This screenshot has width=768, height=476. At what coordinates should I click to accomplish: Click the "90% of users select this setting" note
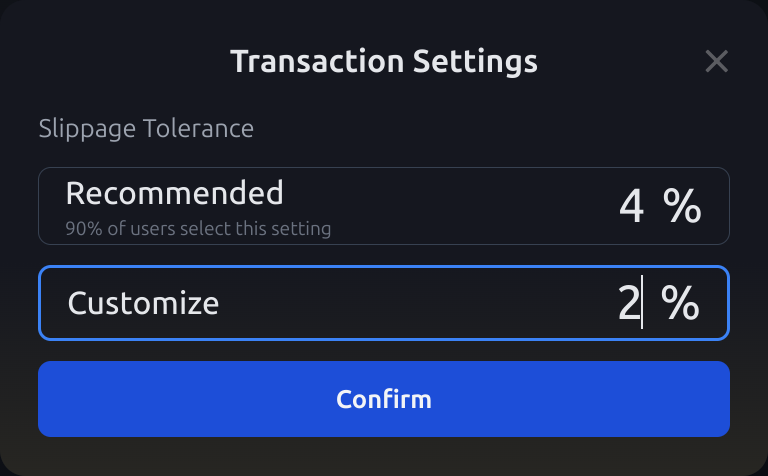point(198,229)
